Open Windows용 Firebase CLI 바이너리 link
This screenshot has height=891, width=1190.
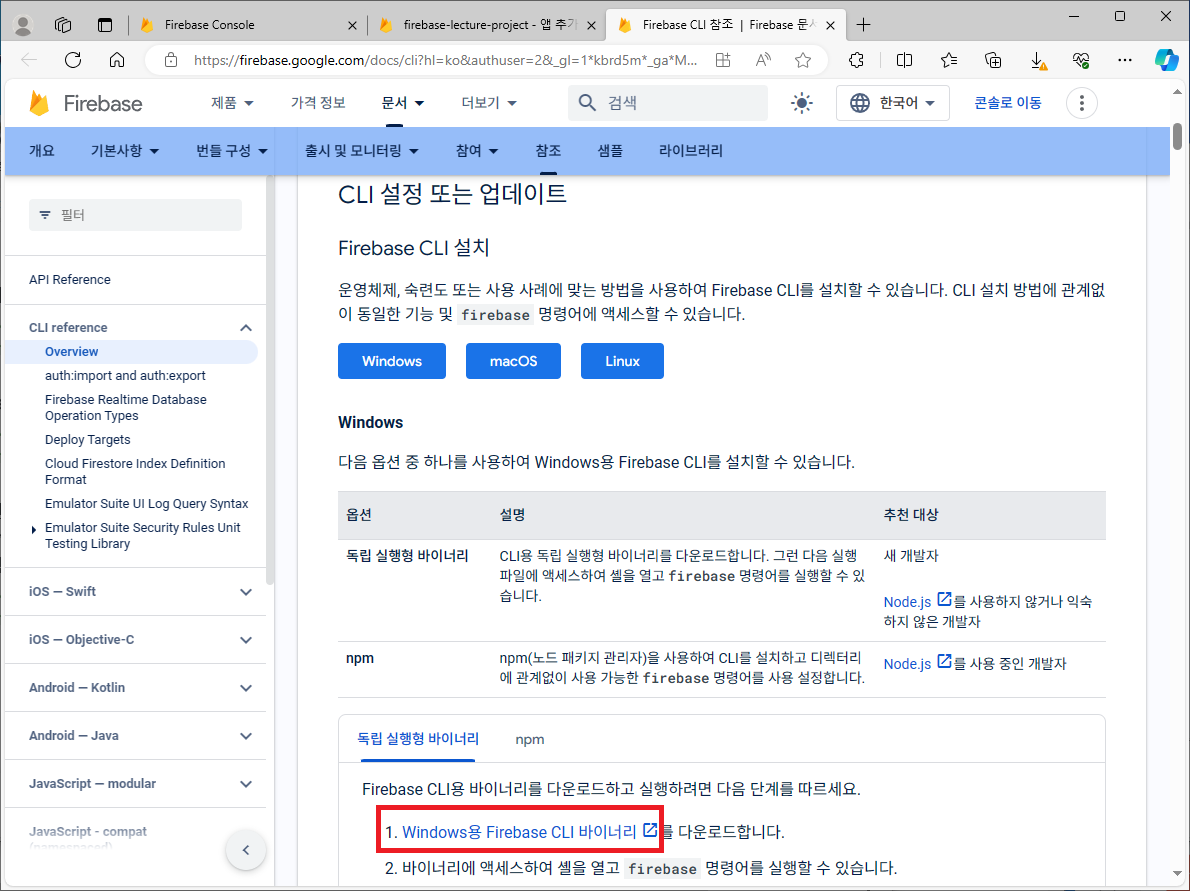[519, 832]
